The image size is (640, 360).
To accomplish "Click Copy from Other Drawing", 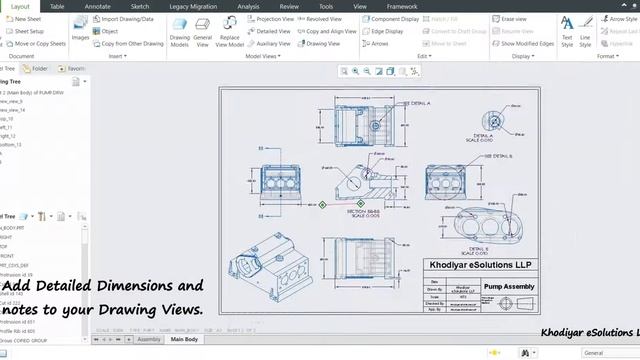I will [128, 43].
